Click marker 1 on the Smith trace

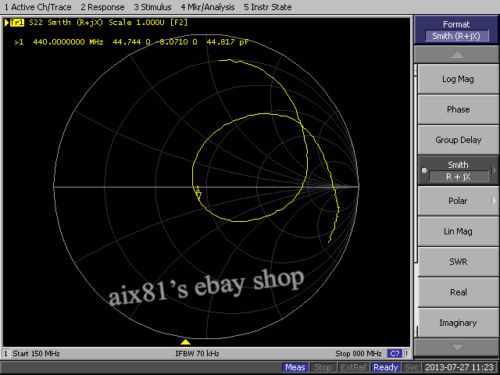(198, 194)
